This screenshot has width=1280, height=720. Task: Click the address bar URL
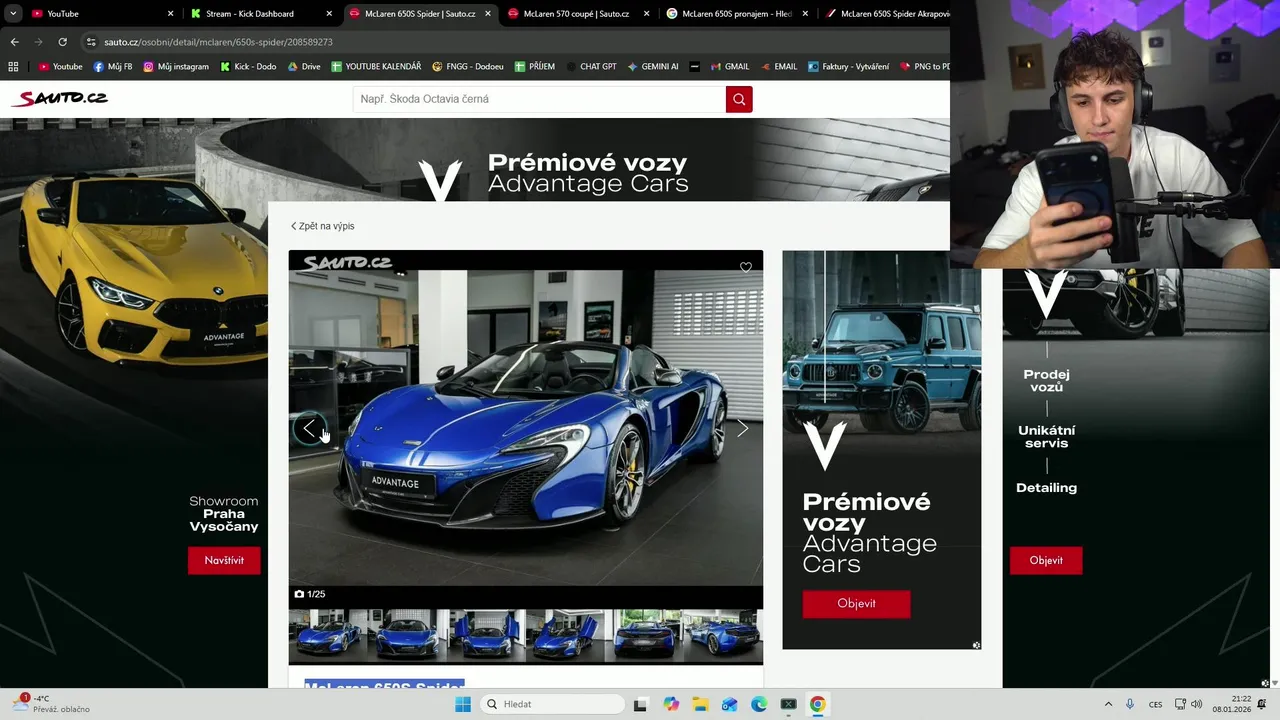(218, 42)
